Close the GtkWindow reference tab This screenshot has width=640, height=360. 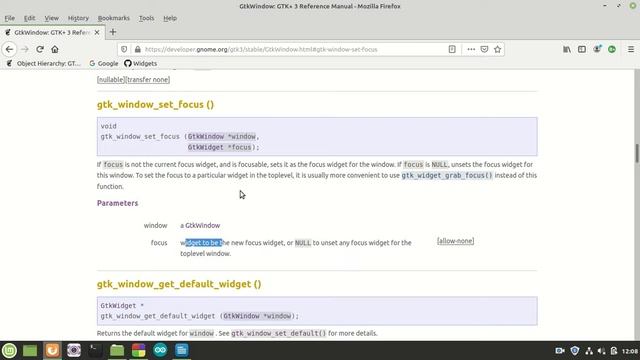[97, 32]
